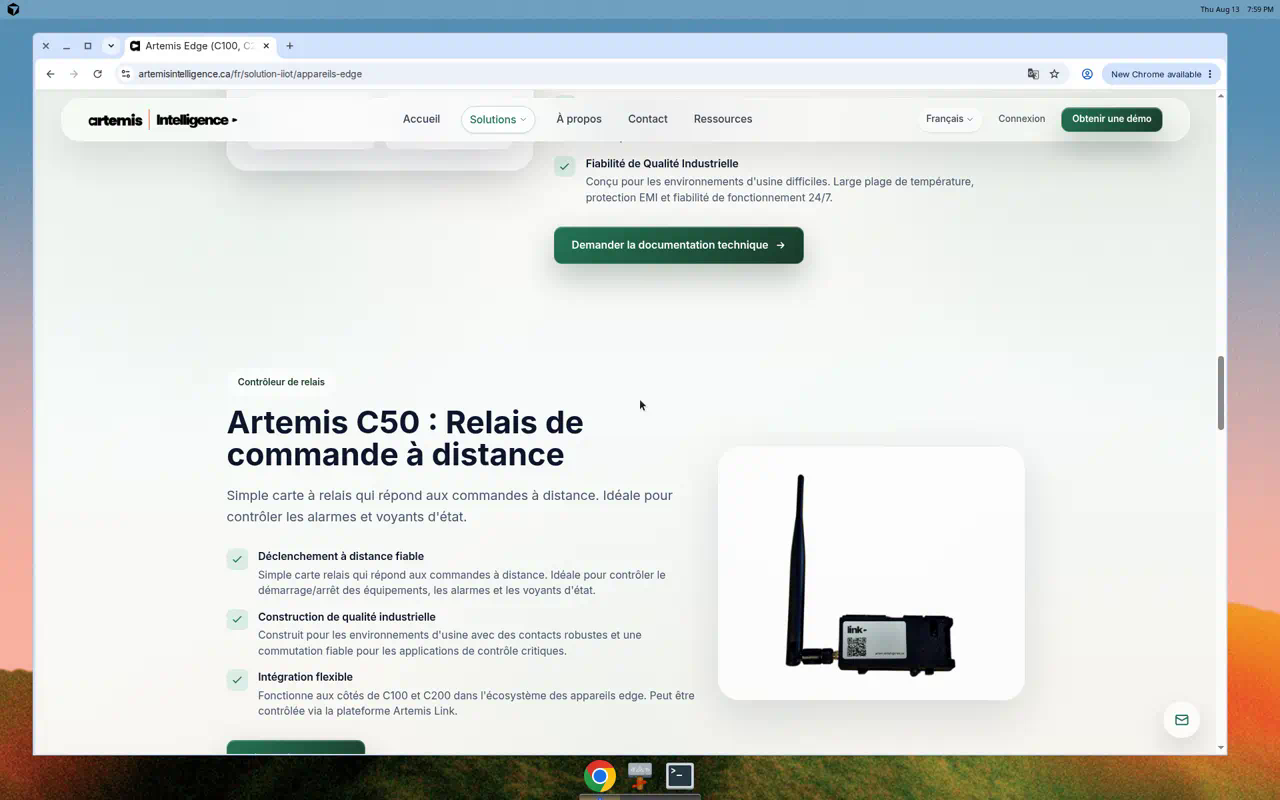Click the Artemis Intelligence logo
The height and width of the screenshot is (800, 1280).
163,119
